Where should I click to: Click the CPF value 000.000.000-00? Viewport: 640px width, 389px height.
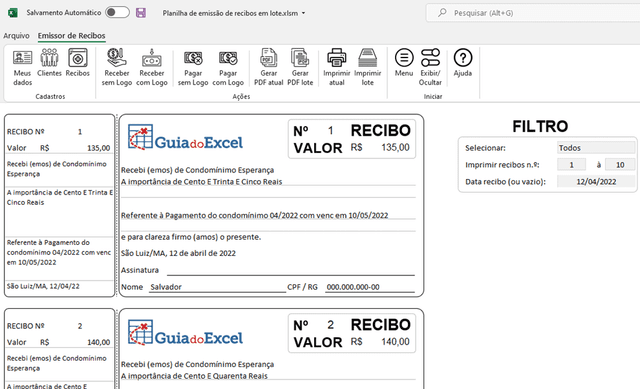(353, 287)
